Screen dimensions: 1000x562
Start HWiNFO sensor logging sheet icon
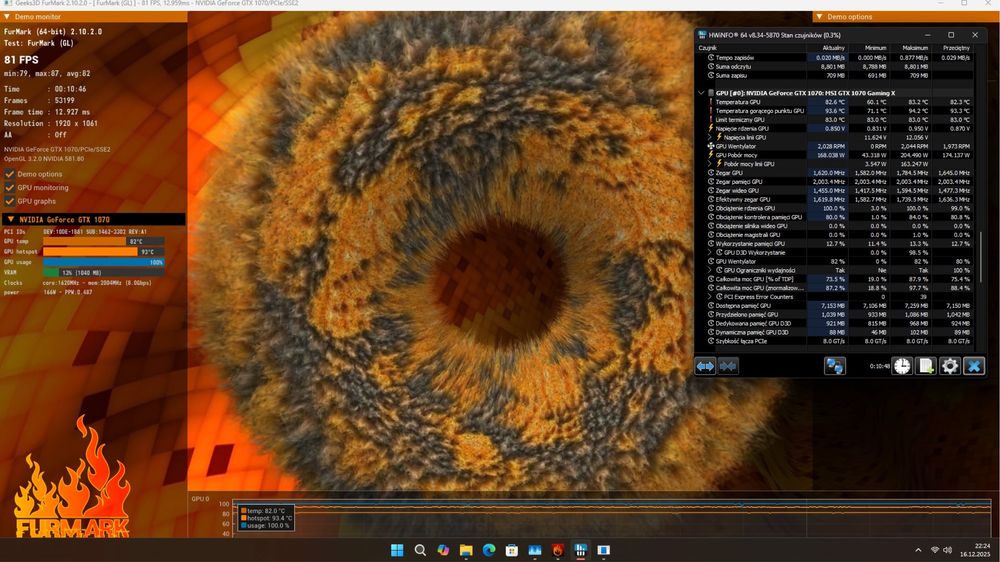coord(925,366)
